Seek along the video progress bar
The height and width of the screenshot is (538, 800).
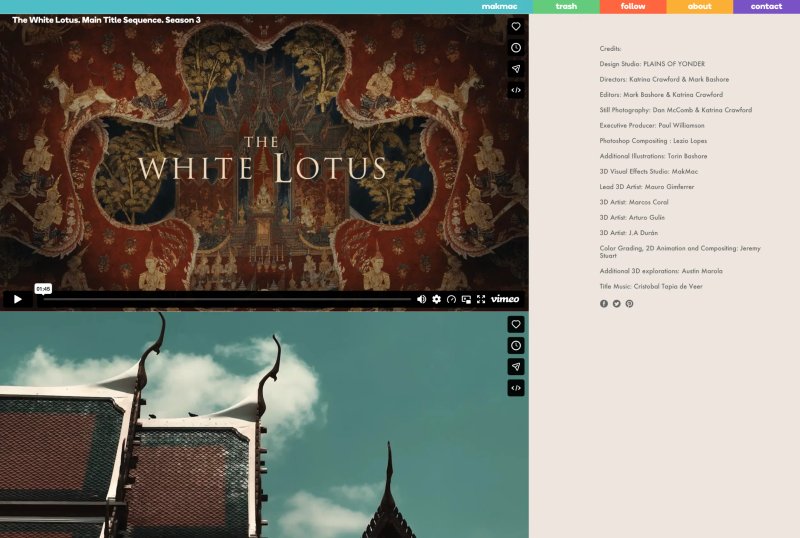click(x=227, y=299)
